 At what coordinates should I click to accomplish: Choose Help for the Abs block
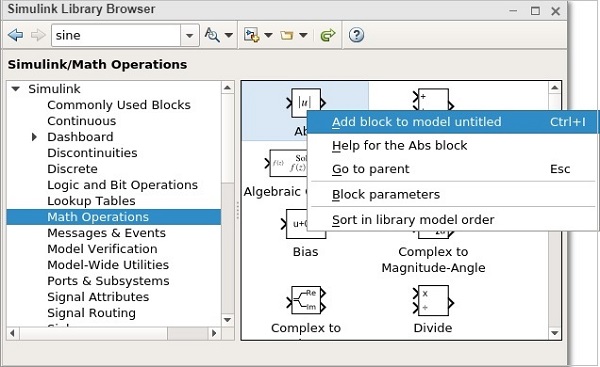[452, 145]
